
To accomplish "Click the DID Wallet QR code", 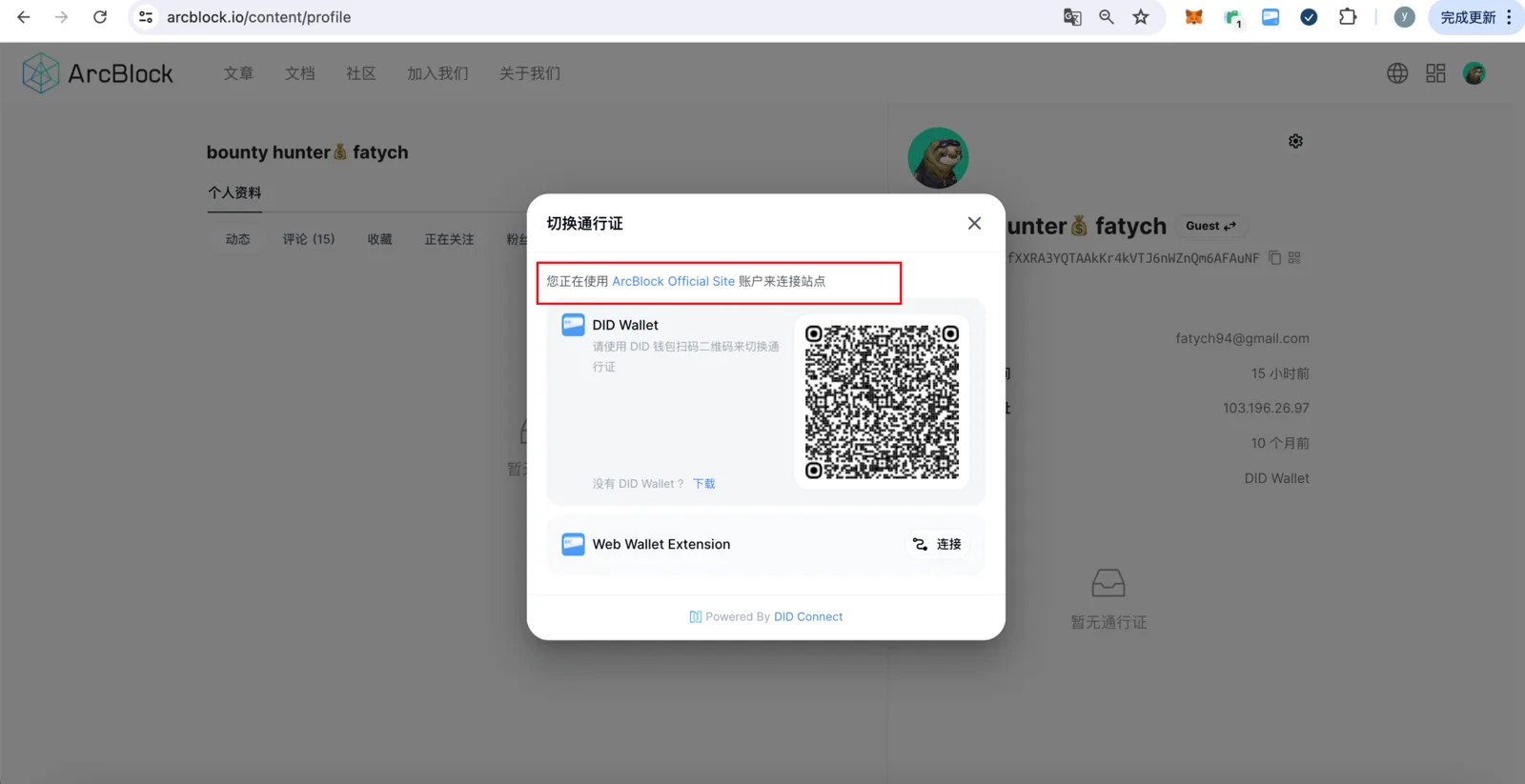I will [x=882, y=402].
